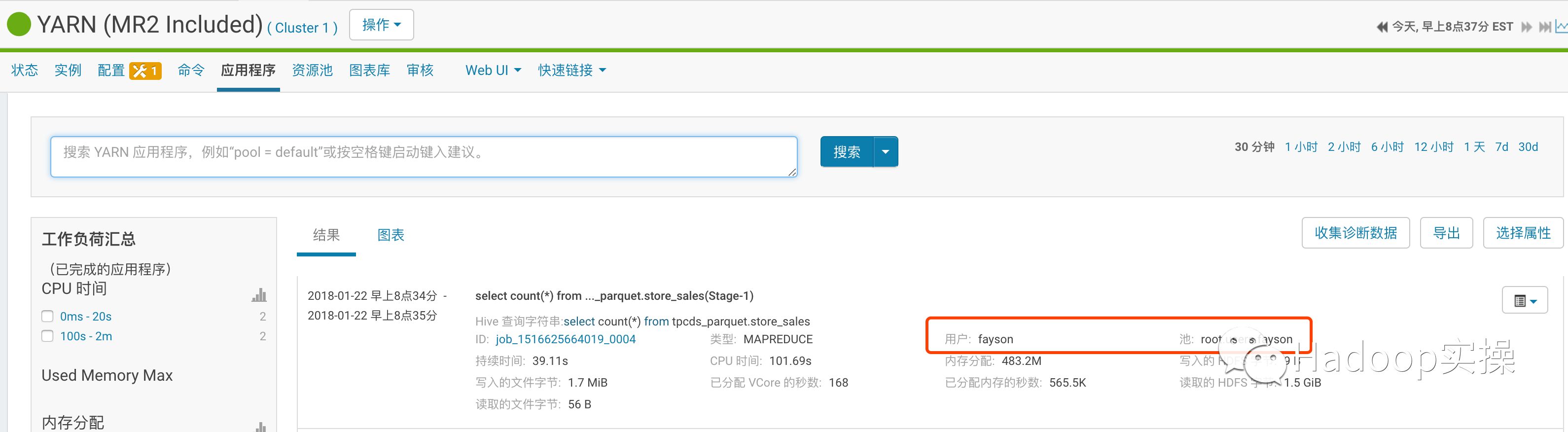1568x432 pixels.
Task: Click the 已分配内存的秒数 value 565.5K
Action: click(x=1068, y=383)
